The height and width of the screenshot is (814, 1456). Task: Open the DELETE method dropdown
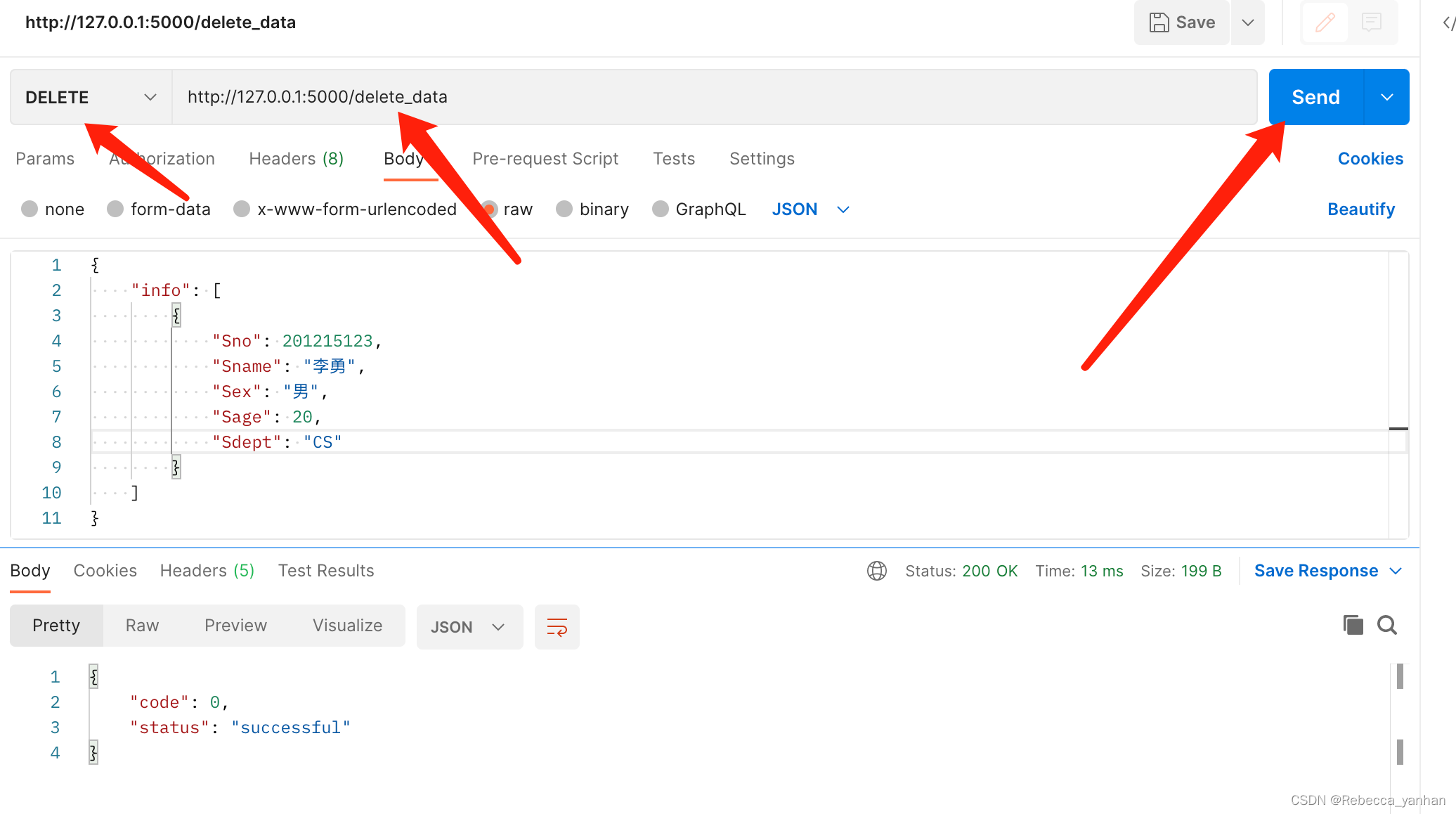(91, 97)
